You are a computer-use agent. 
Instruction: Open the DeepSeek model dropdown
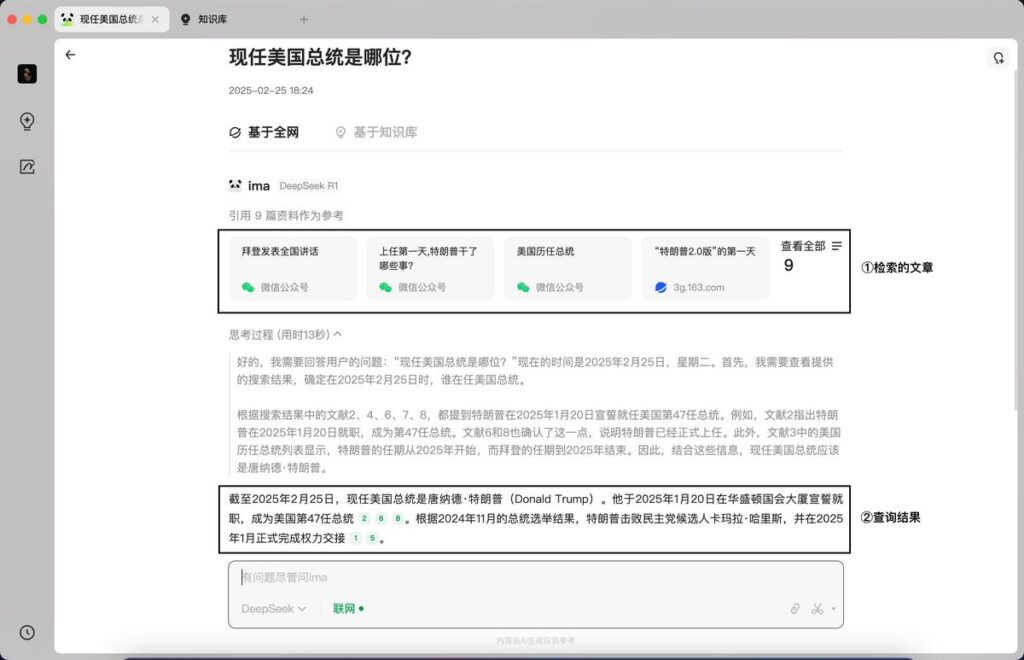273,608
